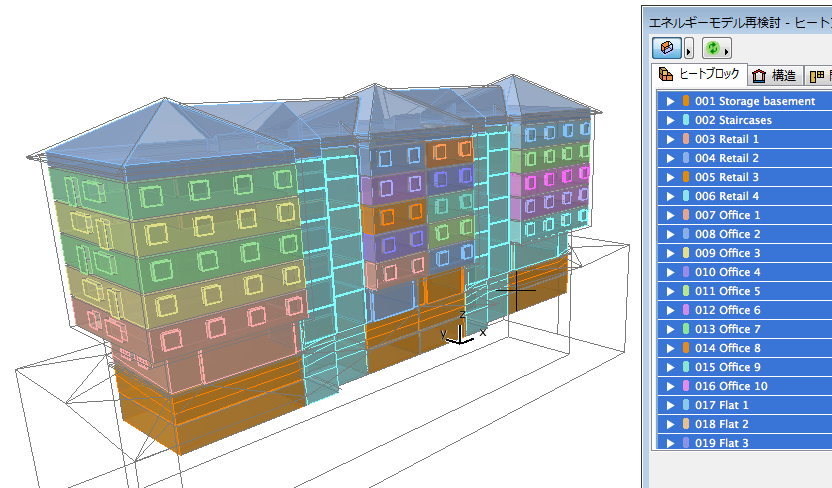Click color swatch of 002 Staircases

(686, 120)
